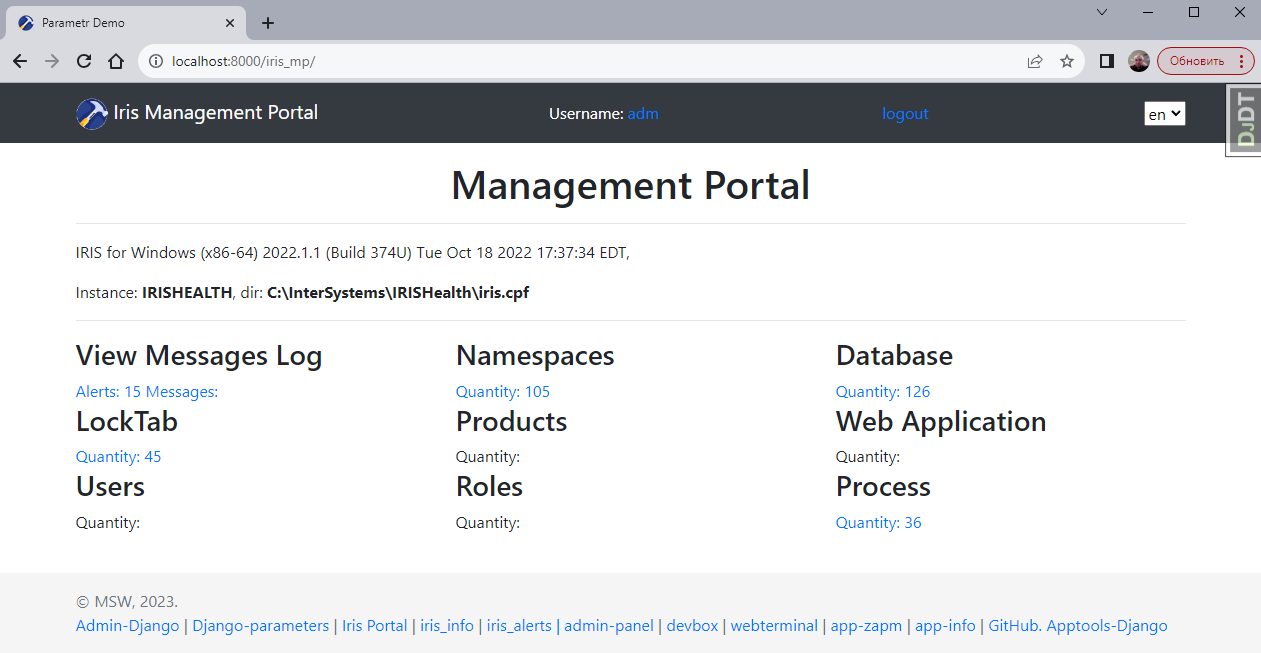Go back using browser back arrow
The height and width of the screenshot is (653, 1261).
point(20,61)
